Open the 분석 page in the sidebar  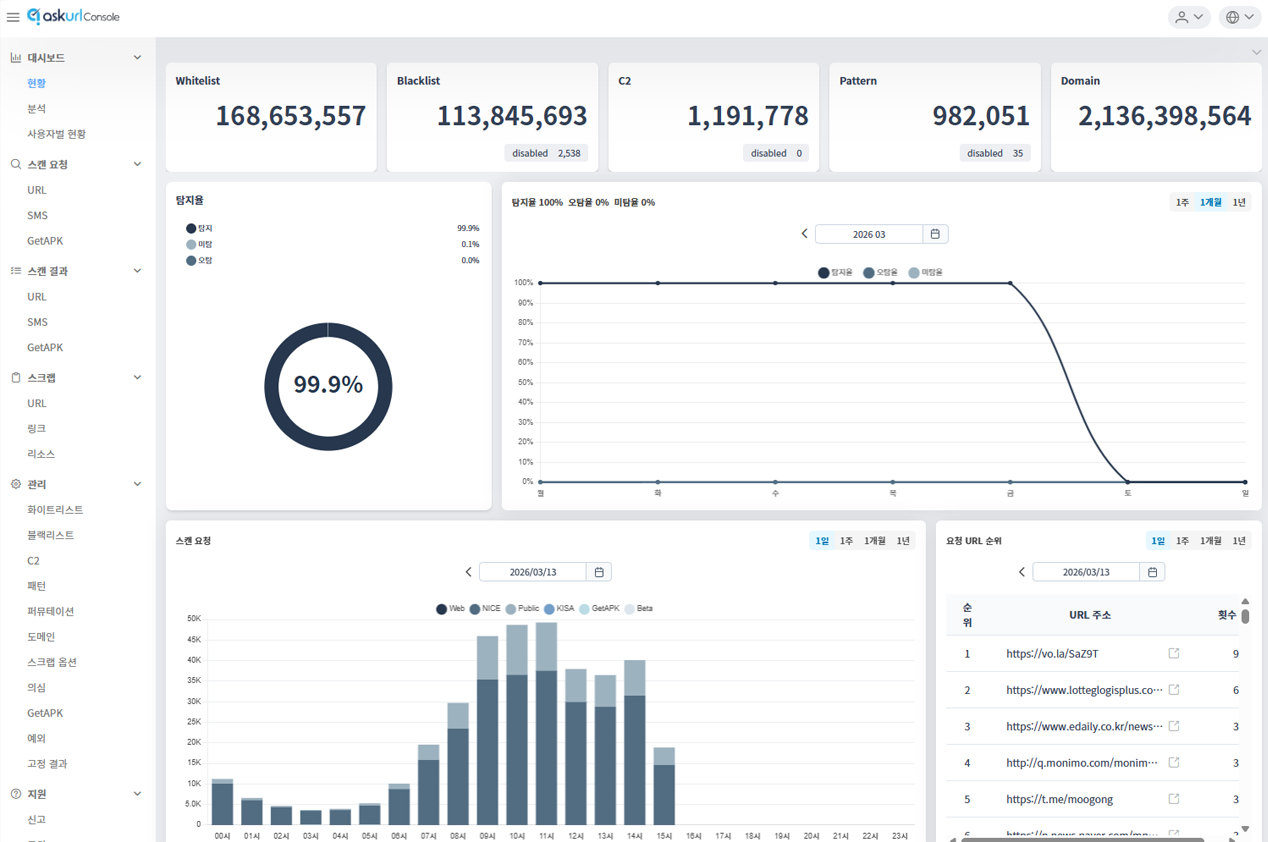coord(36,108)
